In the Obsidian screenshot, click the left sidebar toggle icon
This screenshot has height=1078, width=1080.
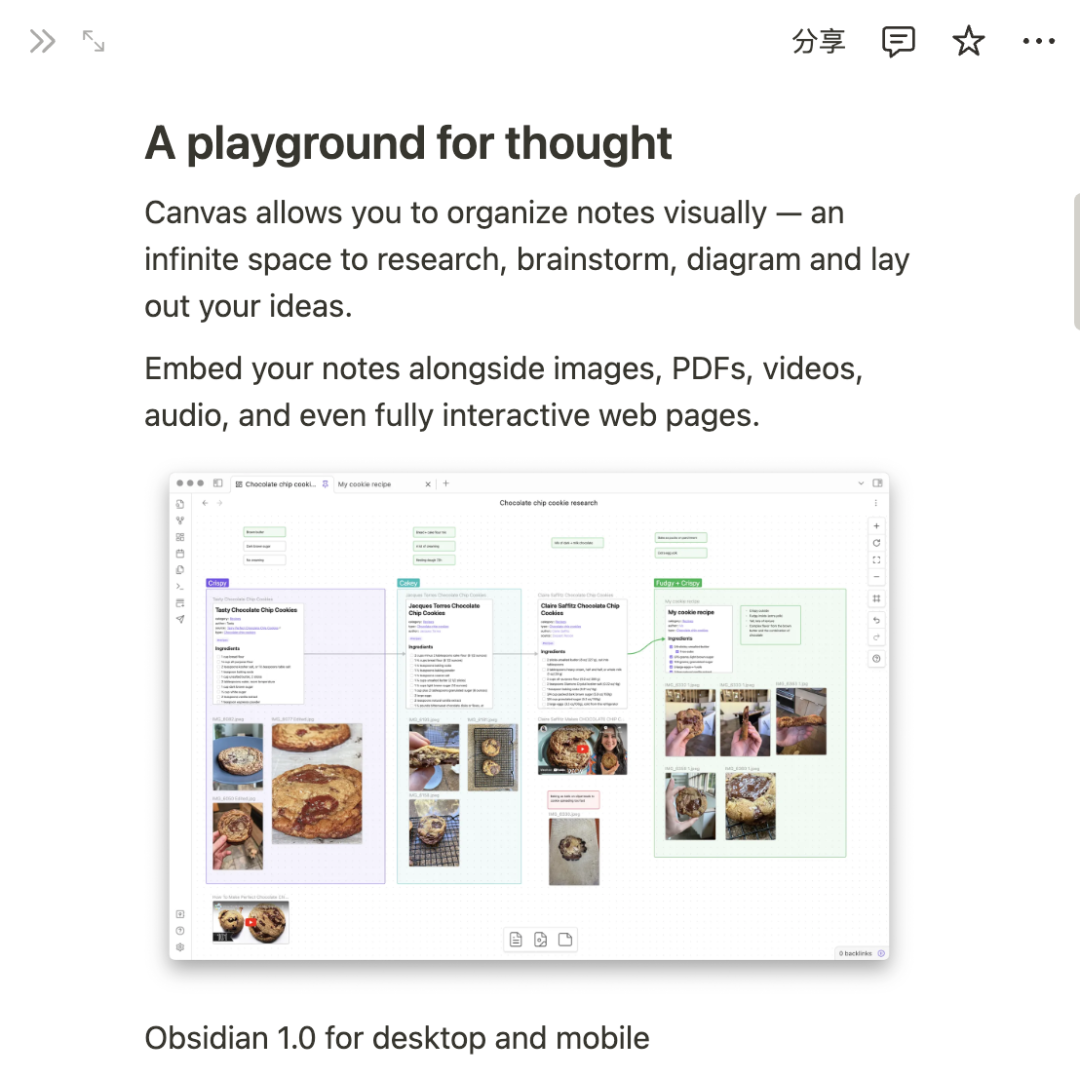(x=218, y=484)
